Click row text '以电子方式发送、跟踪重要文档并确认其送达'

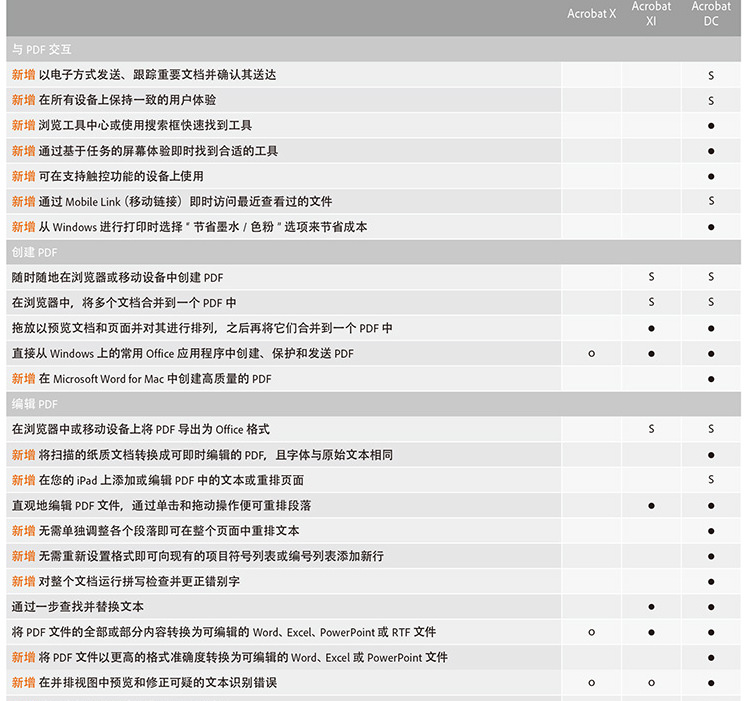(157, 75)
